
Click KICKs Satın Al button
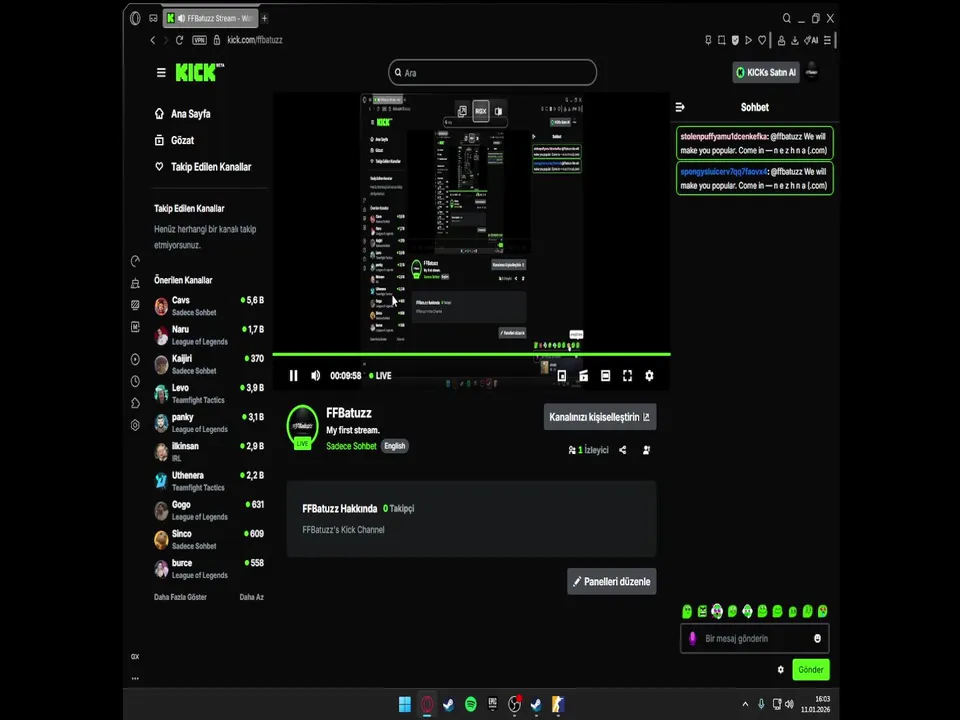pyautogui.click(x=766, y=72)
